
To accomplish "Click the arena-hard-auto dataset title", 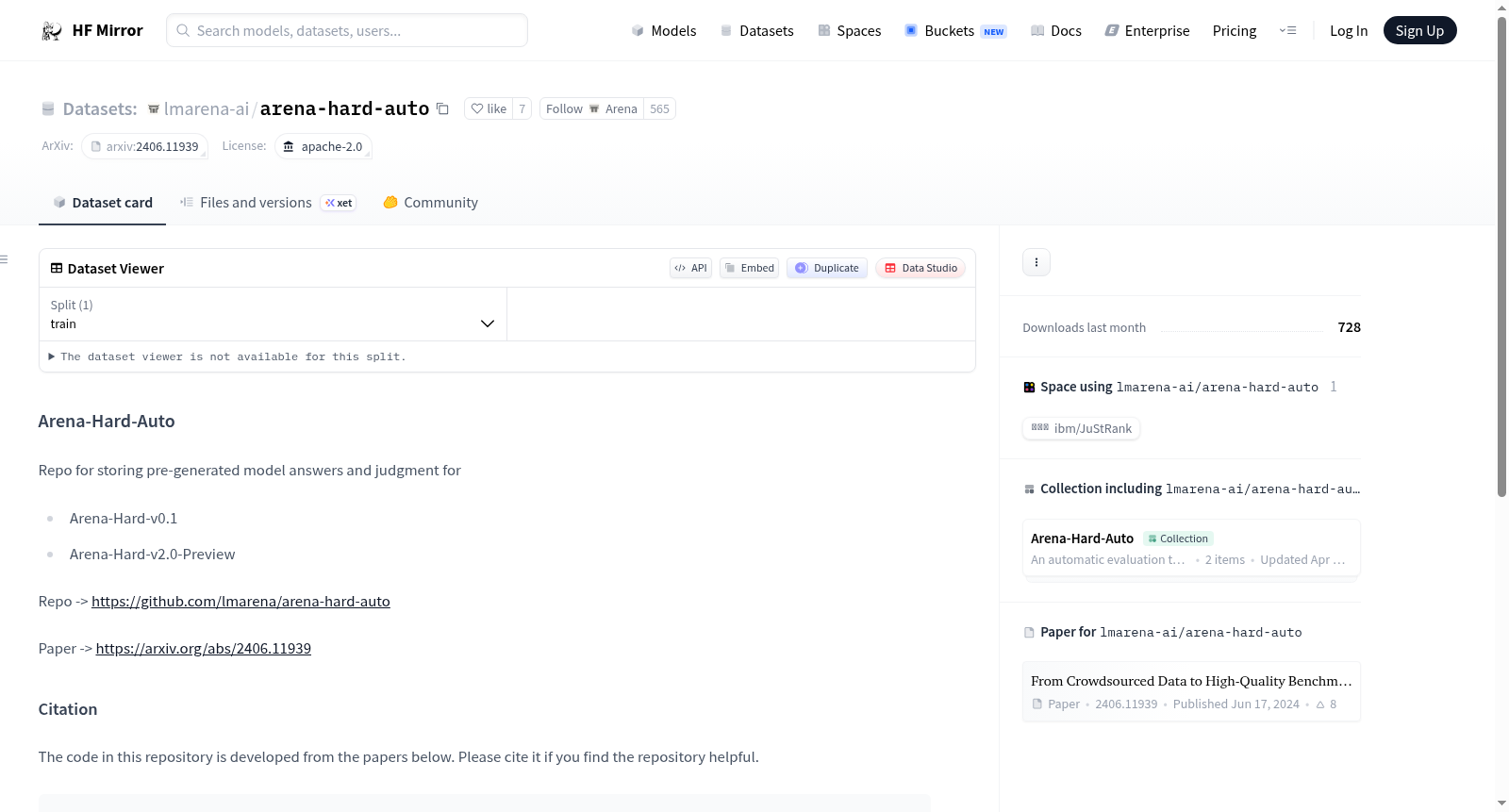I will pos(344,109).
